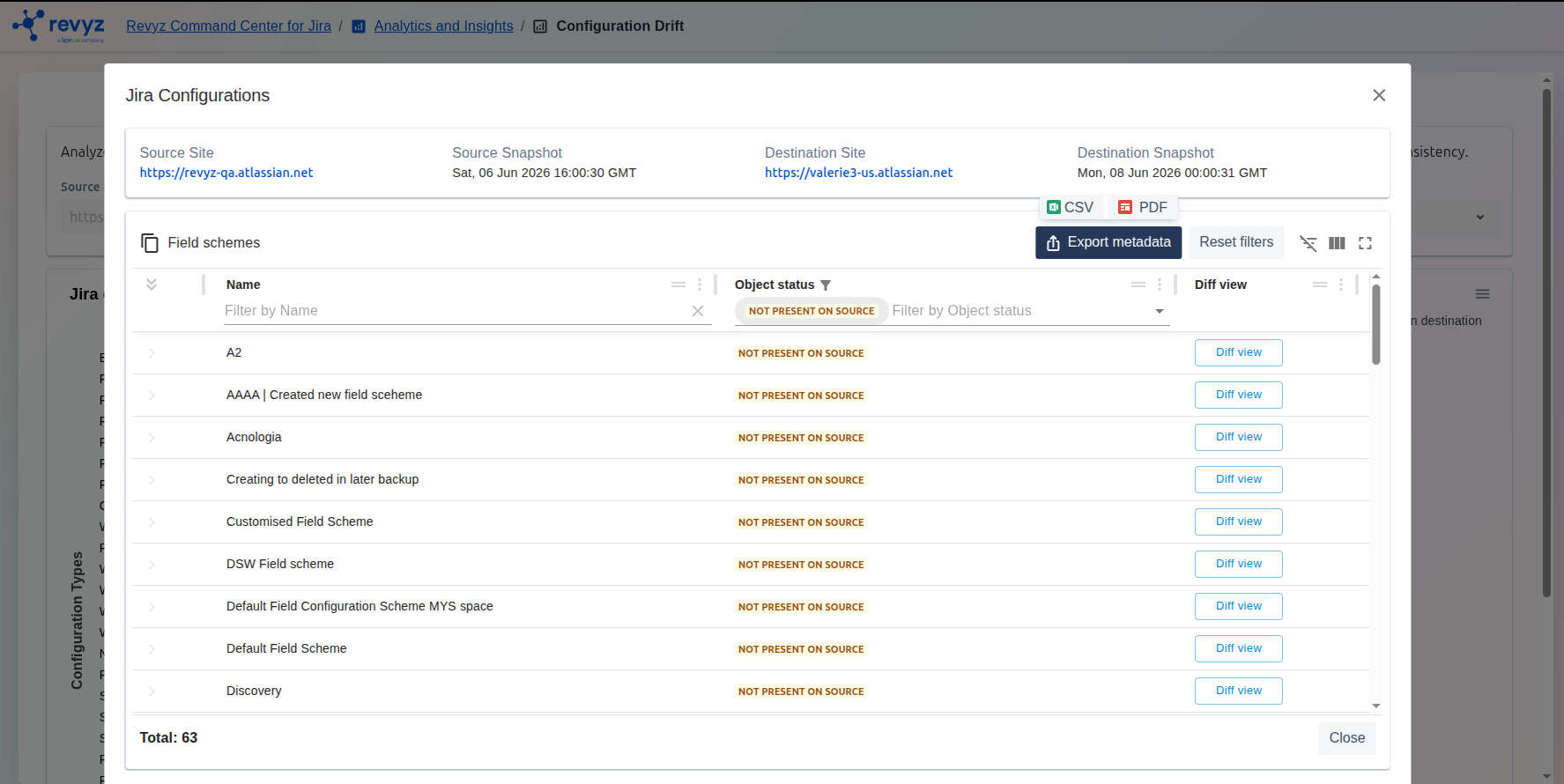
Task: Expand Customised Field Scheme row
Action: tap(152, 522)
